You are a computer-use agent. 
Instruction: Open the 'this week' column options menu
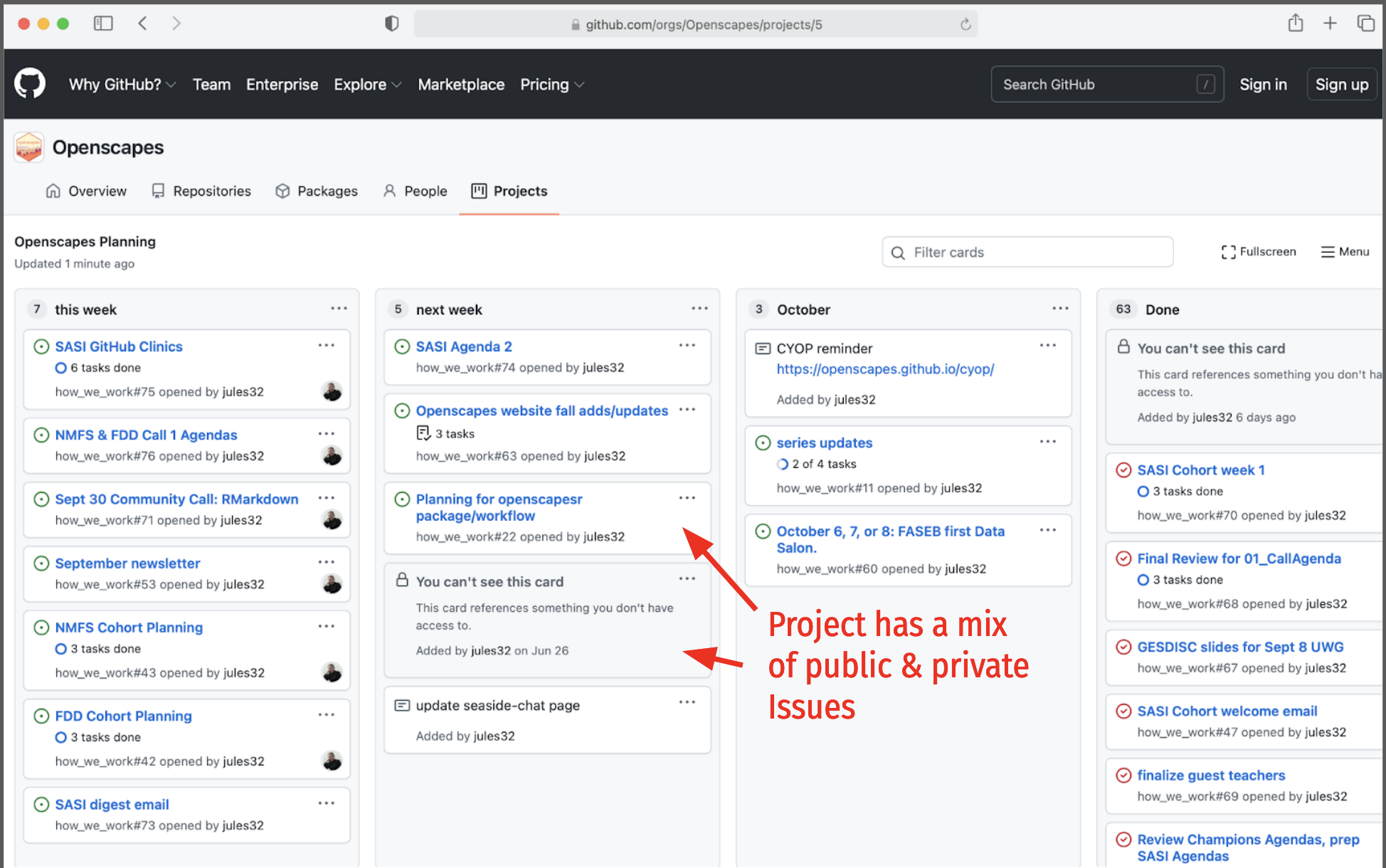pos(339,309)
